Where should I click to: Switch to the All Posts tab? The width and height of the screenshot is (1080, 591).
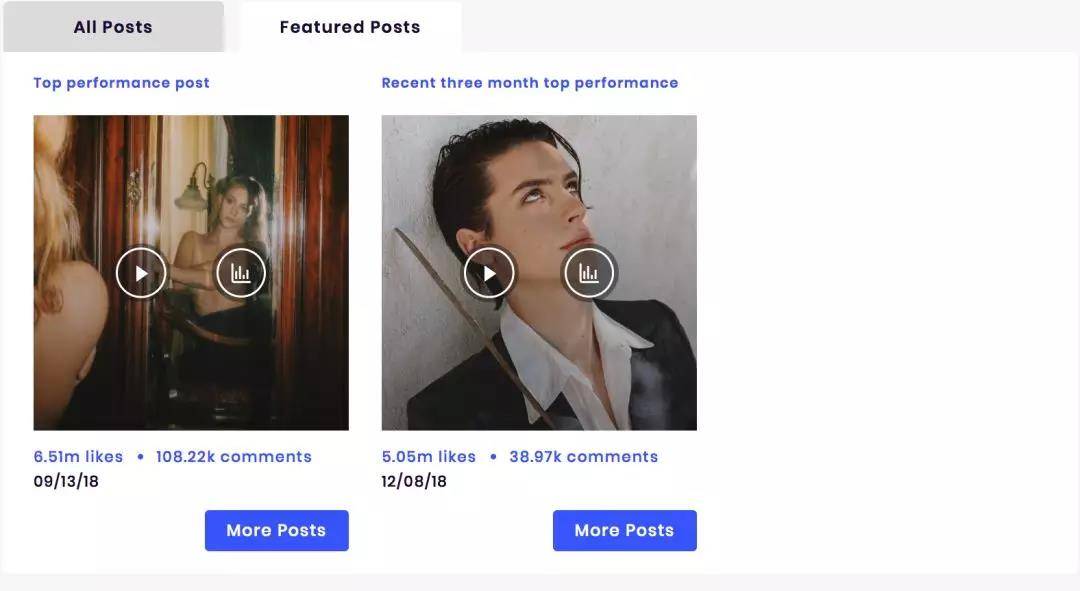(x=113, y=27)
